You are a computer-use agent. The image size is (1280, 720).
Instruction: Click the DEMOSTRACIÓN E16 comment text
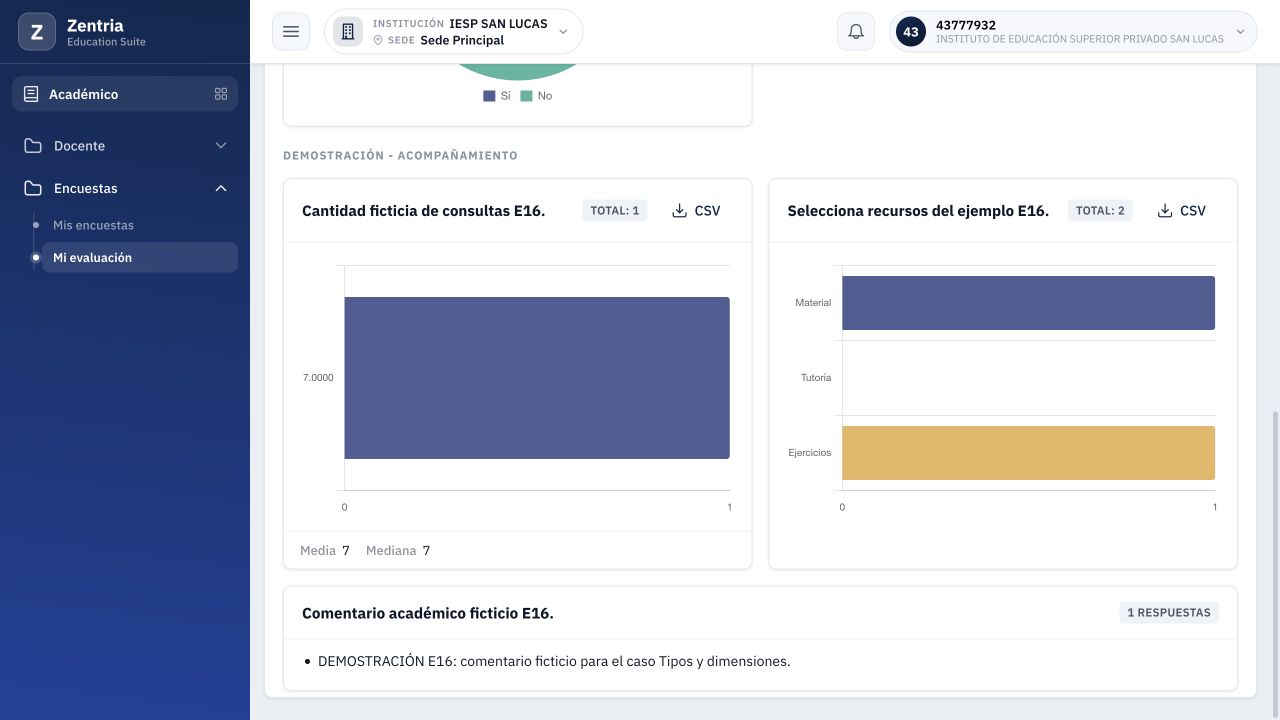tap(554, 661)
